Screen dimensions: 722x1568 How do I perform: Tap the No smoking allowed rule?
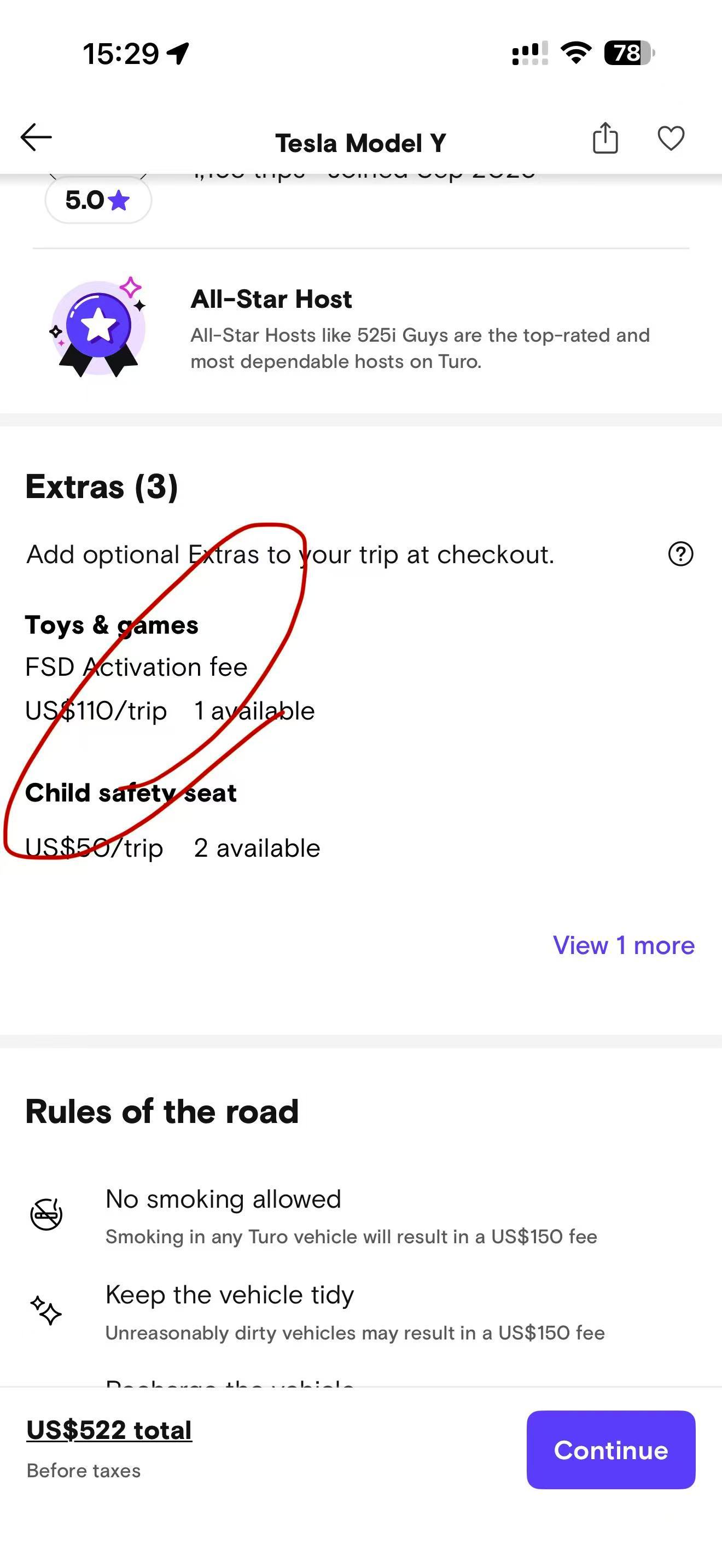click(223, 1199)
